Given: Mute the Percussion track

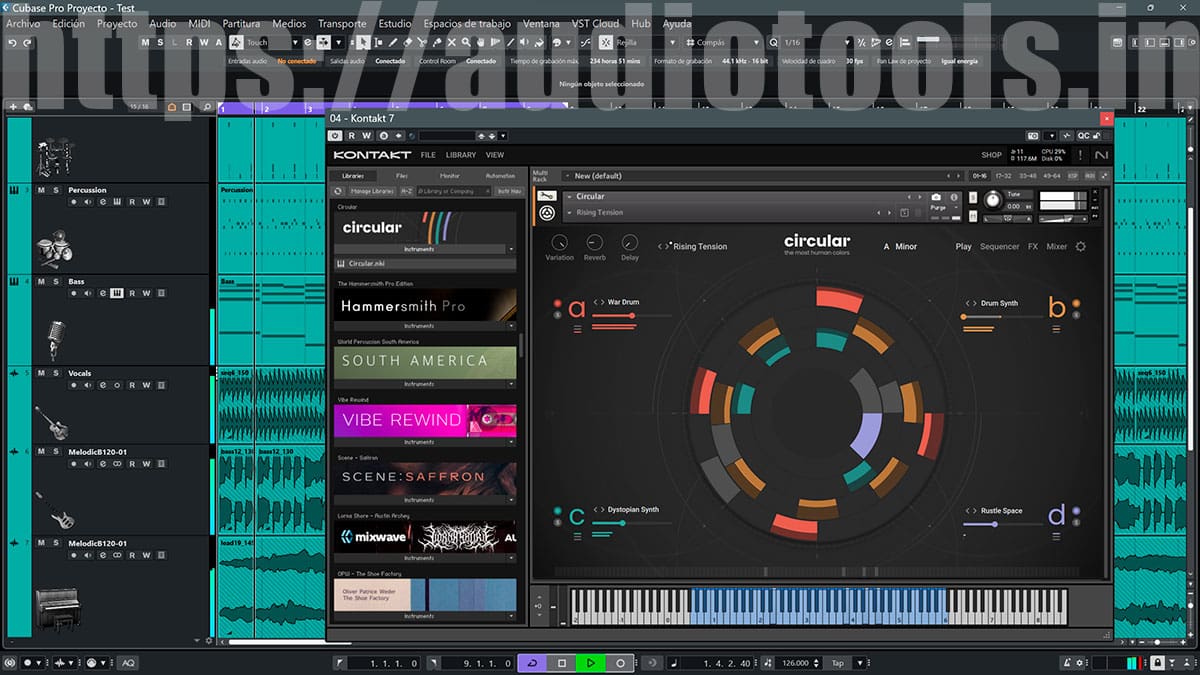Looking at the screenshot, I should coord(42,190).
